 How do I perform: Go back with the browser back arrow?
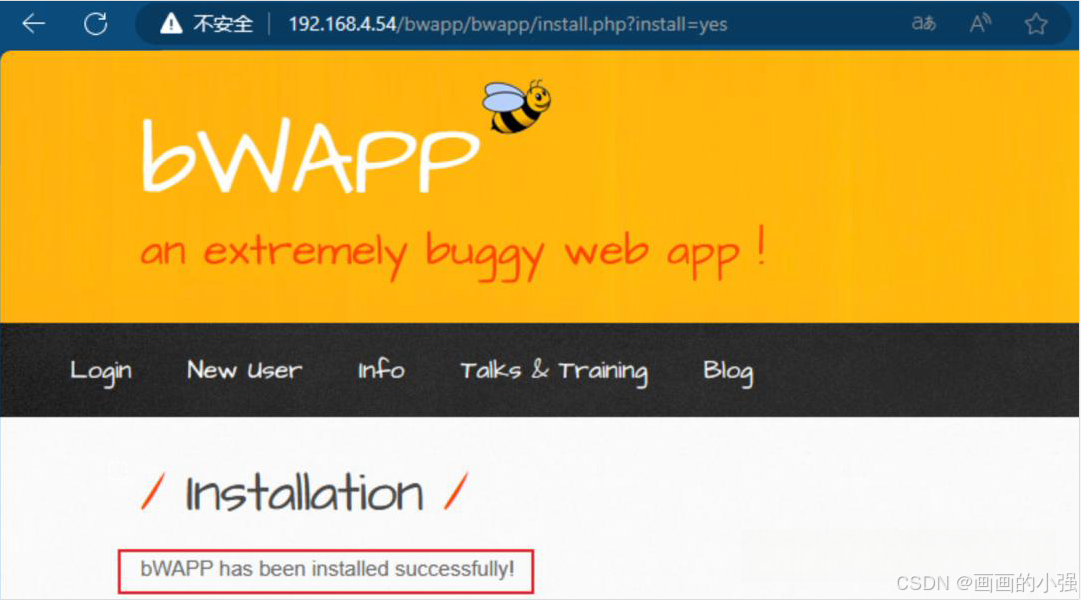tap(33, 24)
